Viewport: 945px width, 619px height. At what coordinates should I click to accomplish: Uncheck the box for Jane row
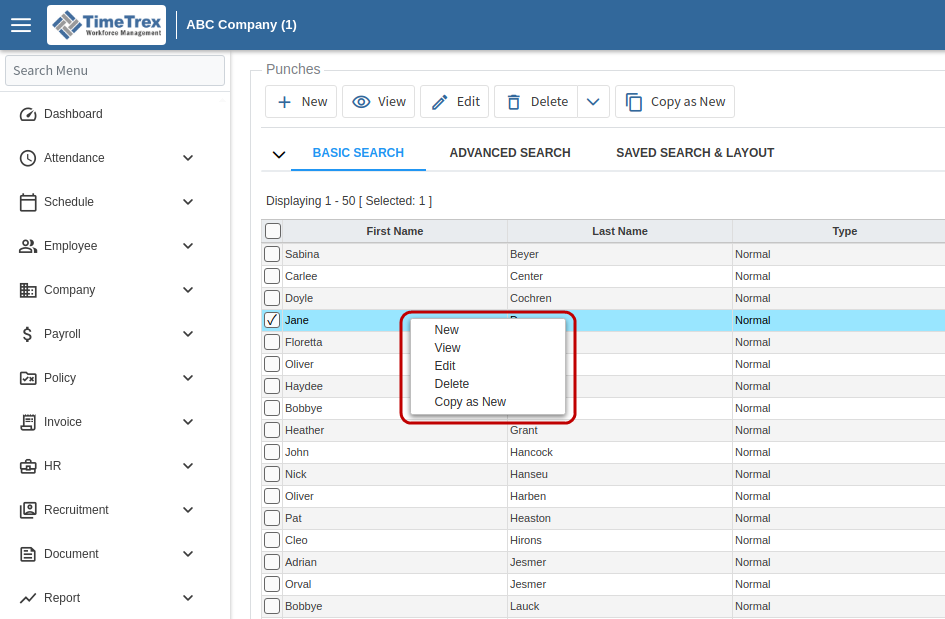[x=272, y=320]
